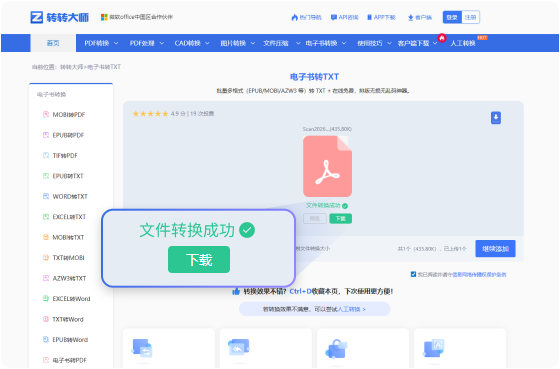The width and height of the screenshot is (560, 369).
Task: Expand the 客户端下载 dropdown menu
Action: coord(417,43)
